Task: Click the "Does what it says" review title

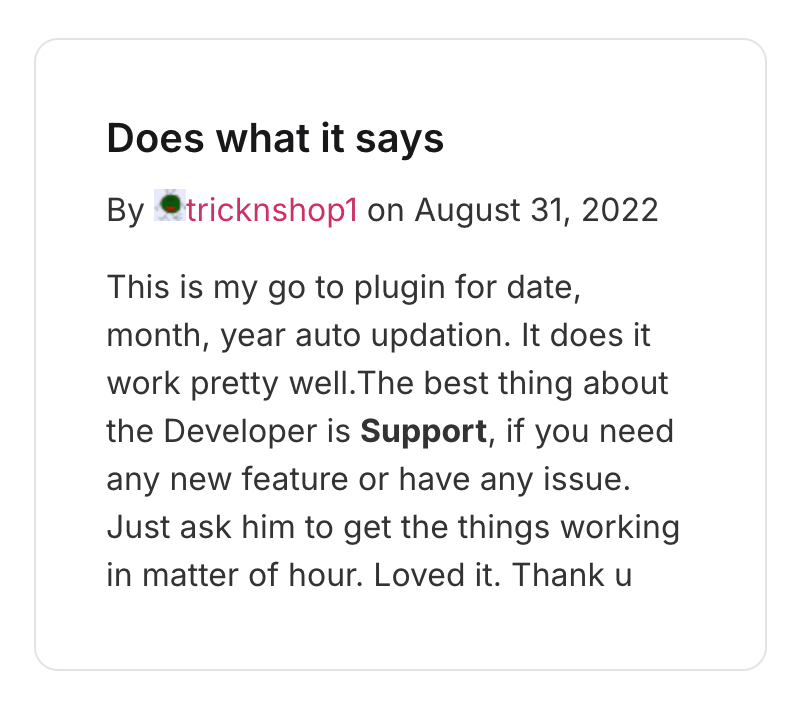Action: pos(275,139)
